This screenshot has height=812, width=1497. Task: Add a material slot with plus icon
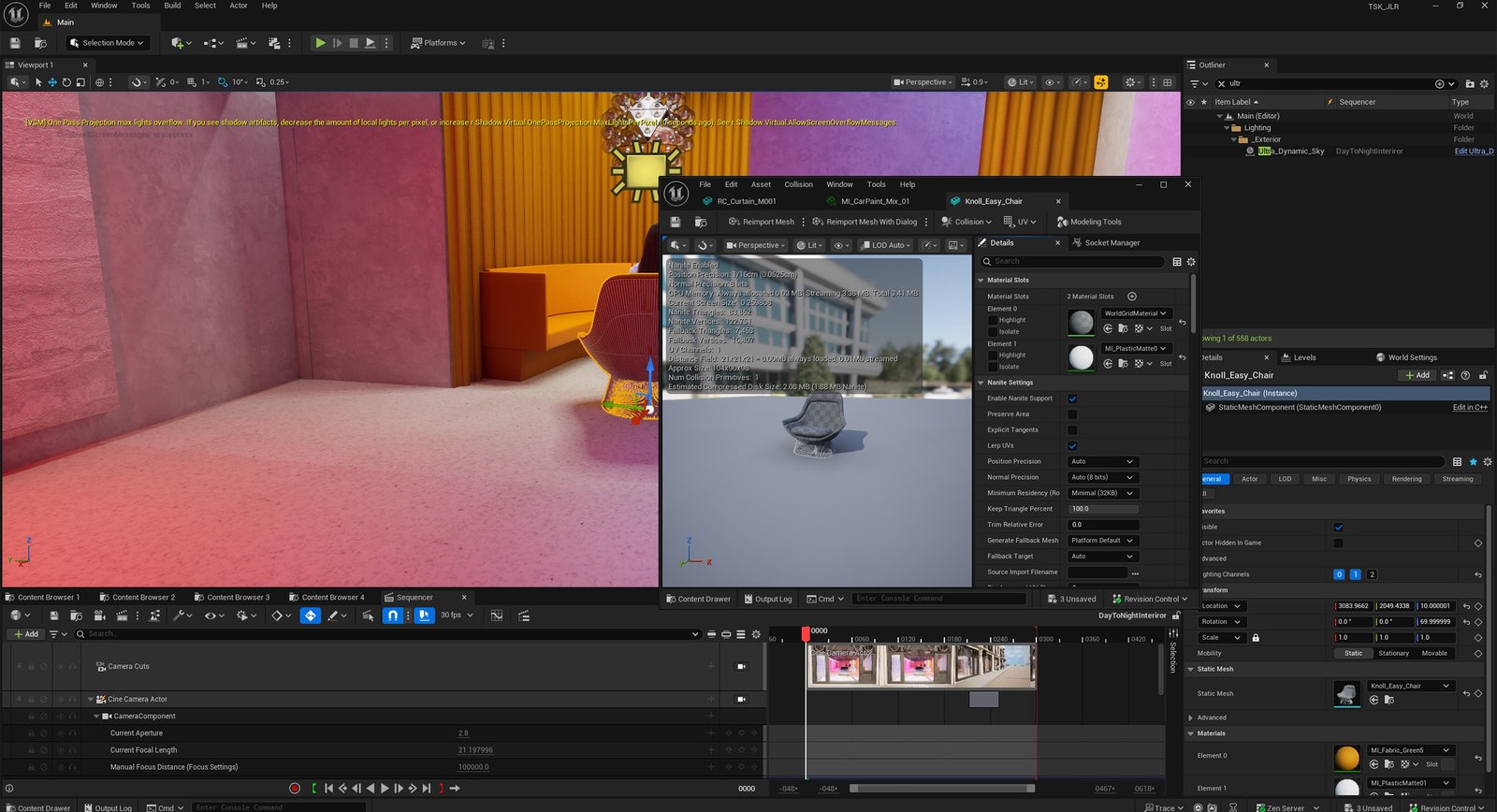pyautogui.click(x=1132, y=297)
